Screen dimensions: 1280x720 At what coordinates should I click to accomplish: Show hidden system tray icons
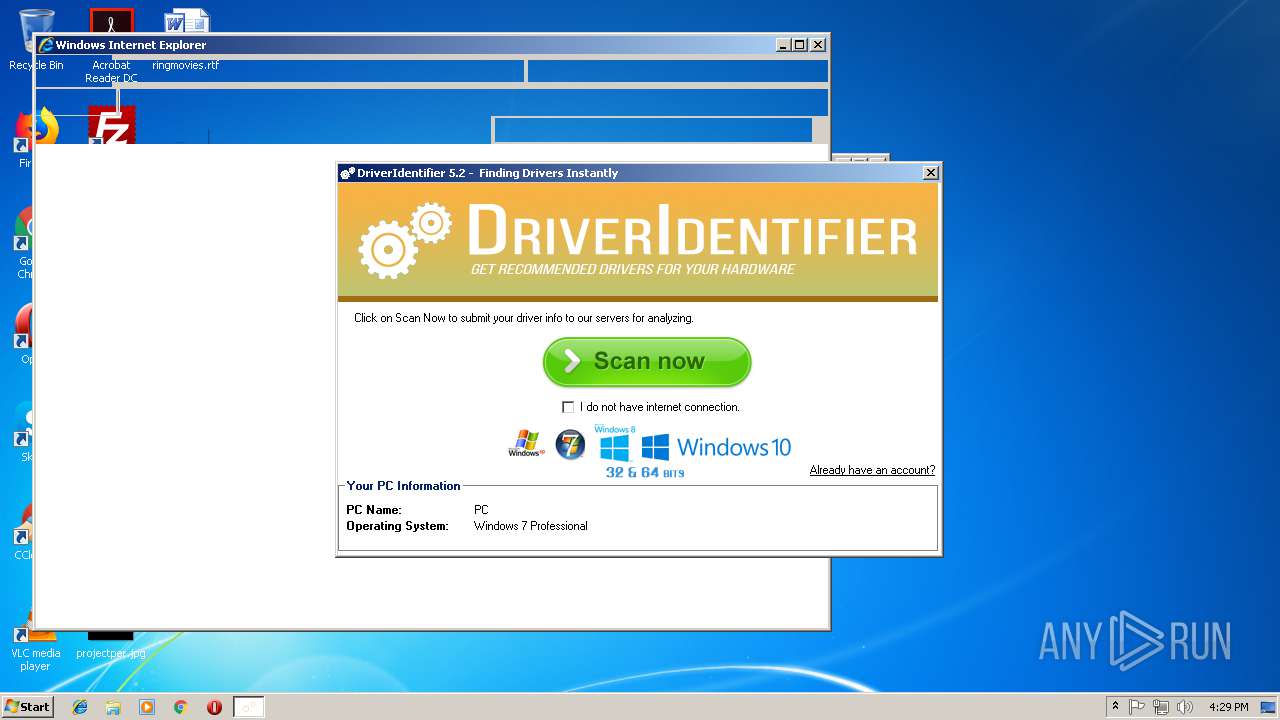click(1115, 707)
